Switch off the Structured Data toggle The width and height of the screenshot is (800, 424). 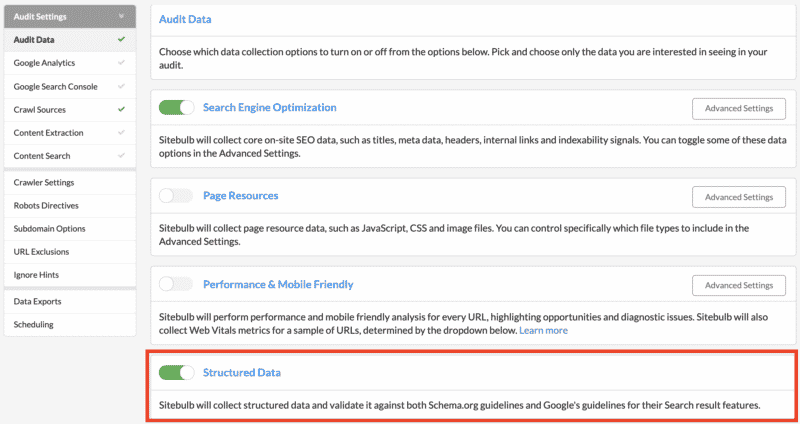point(176,373)
